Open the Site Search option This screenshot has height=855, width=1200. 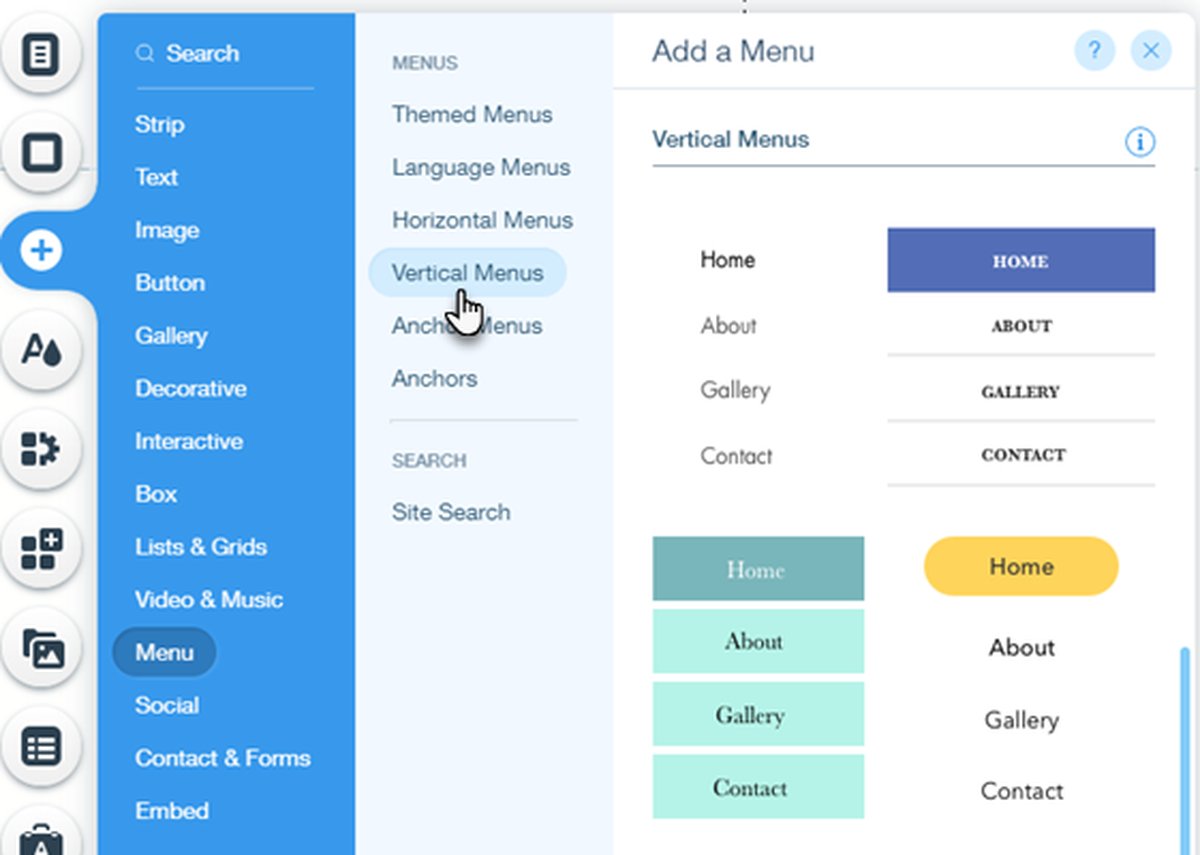(x=451, y=512)
